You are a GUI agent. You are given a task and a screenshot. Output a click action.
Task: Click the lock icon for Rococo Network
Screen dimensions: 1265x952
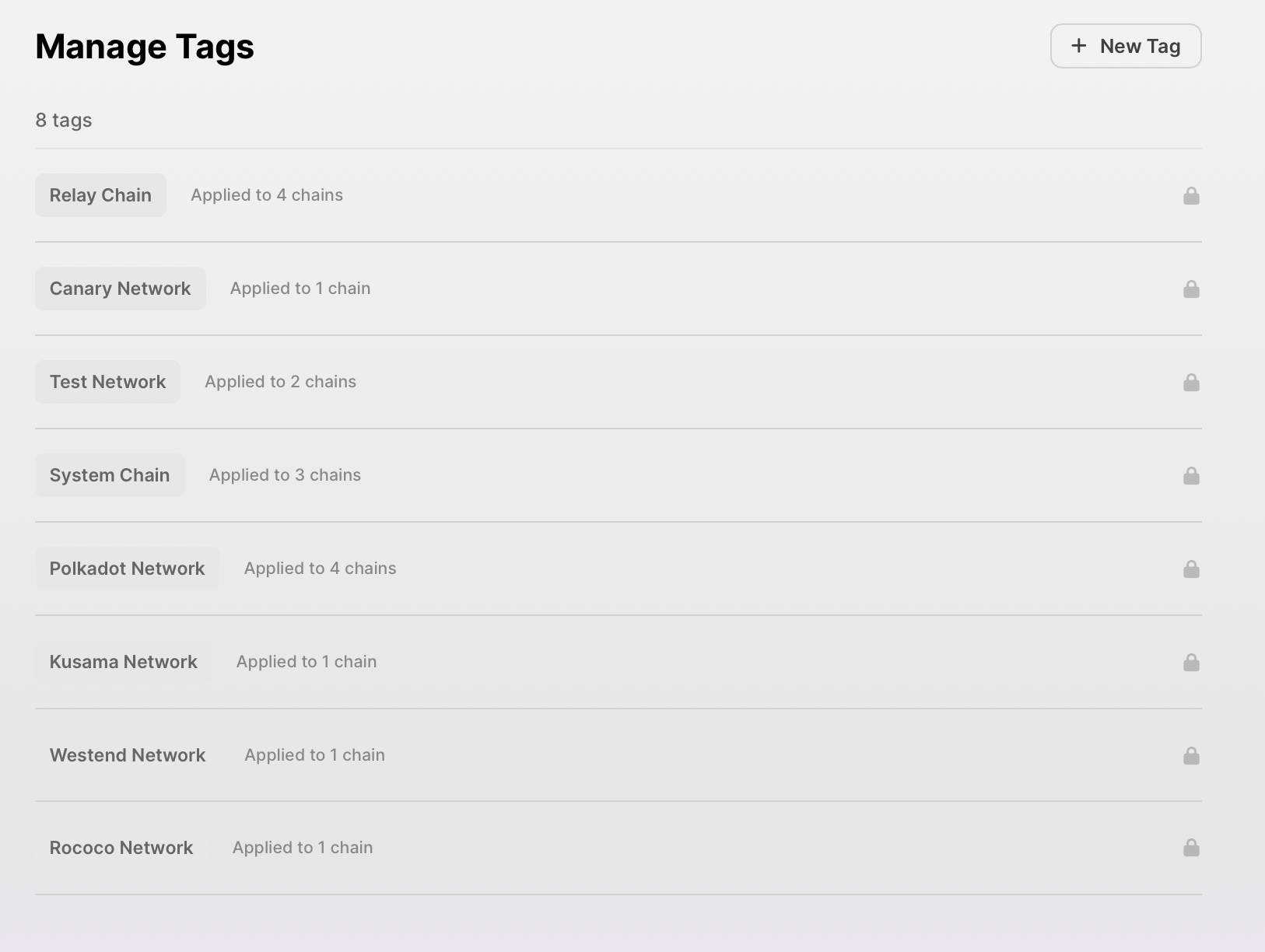click(1191, 847)
